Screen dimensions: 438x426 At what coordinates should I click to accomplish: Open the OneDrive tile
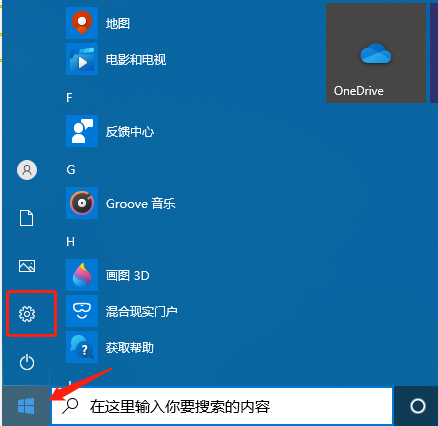point(376,53)
